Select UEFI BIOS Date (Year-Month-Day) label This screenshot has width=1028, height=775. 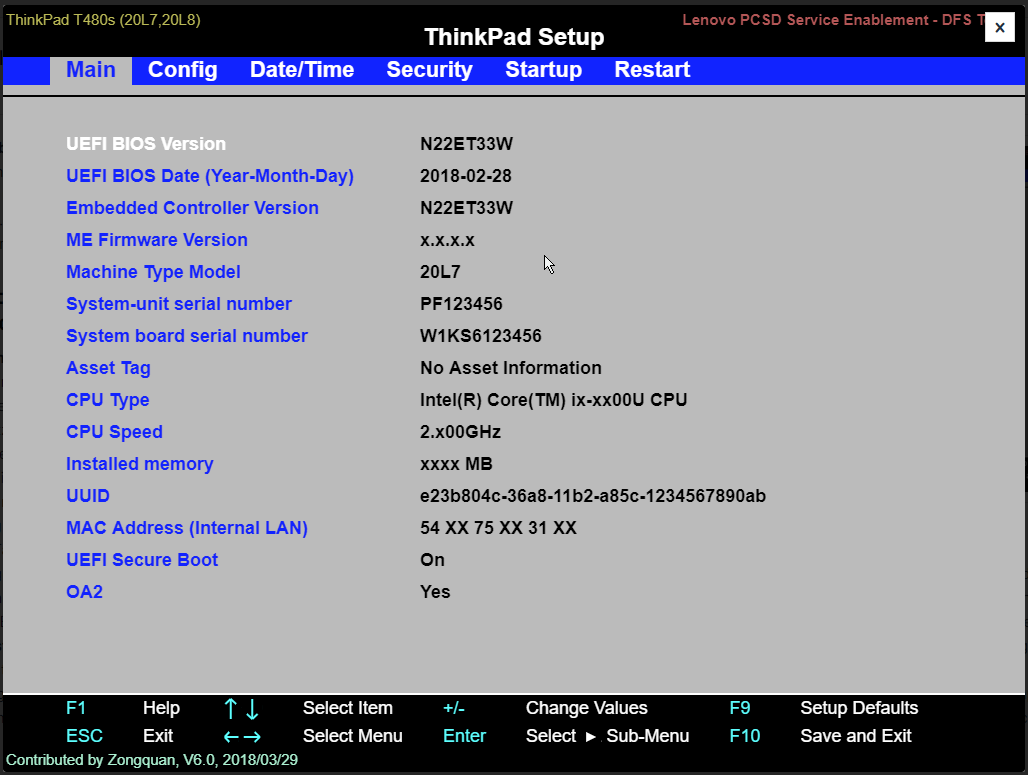[210, 176]
